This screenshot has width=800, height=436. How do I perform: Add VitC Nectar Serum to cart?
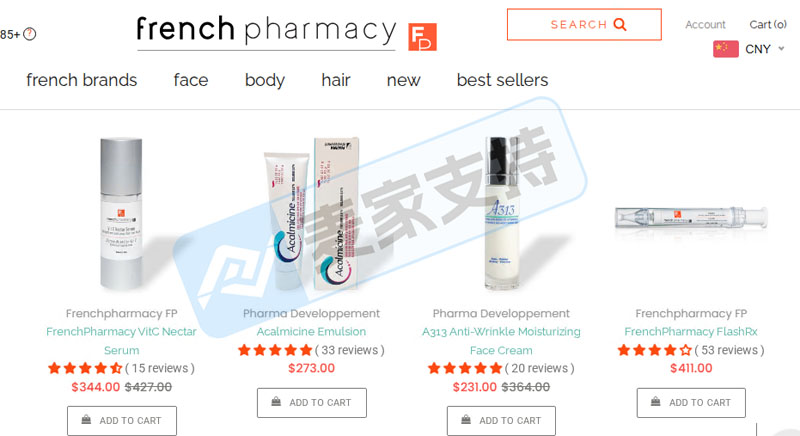pyautogui.click(x=122, y=421)
